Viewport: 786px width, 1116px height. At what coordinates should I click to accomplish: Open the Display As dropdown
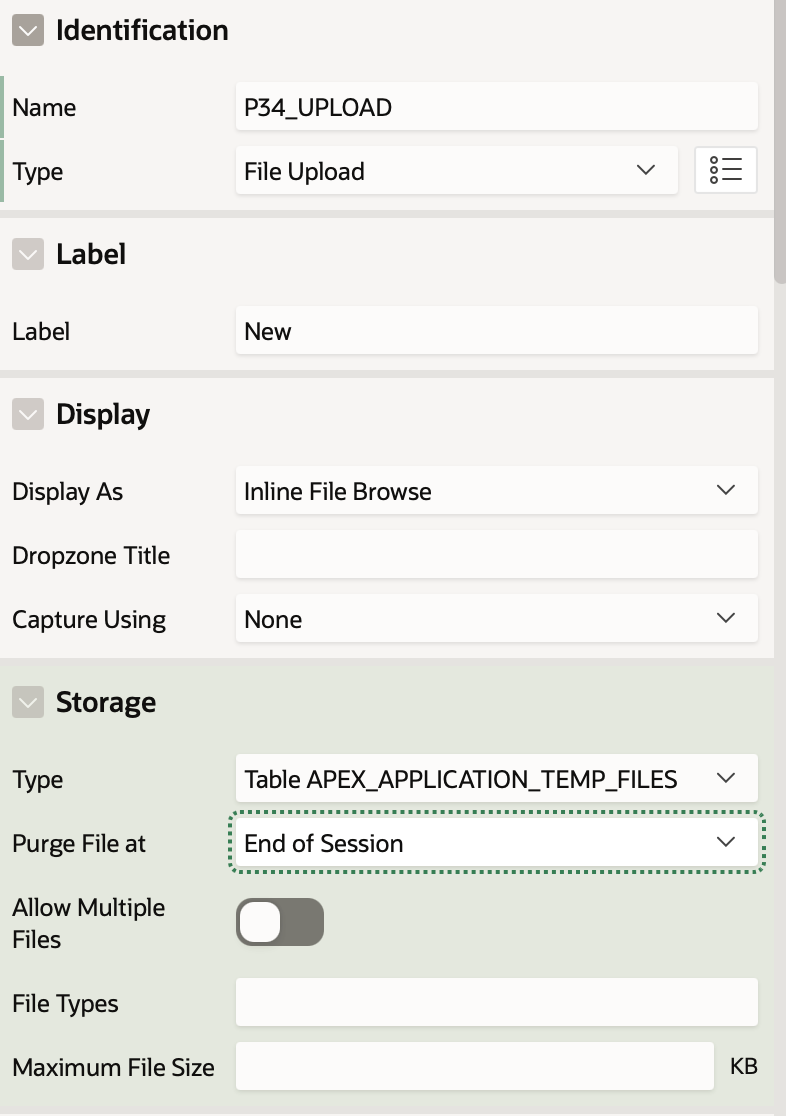497,490
